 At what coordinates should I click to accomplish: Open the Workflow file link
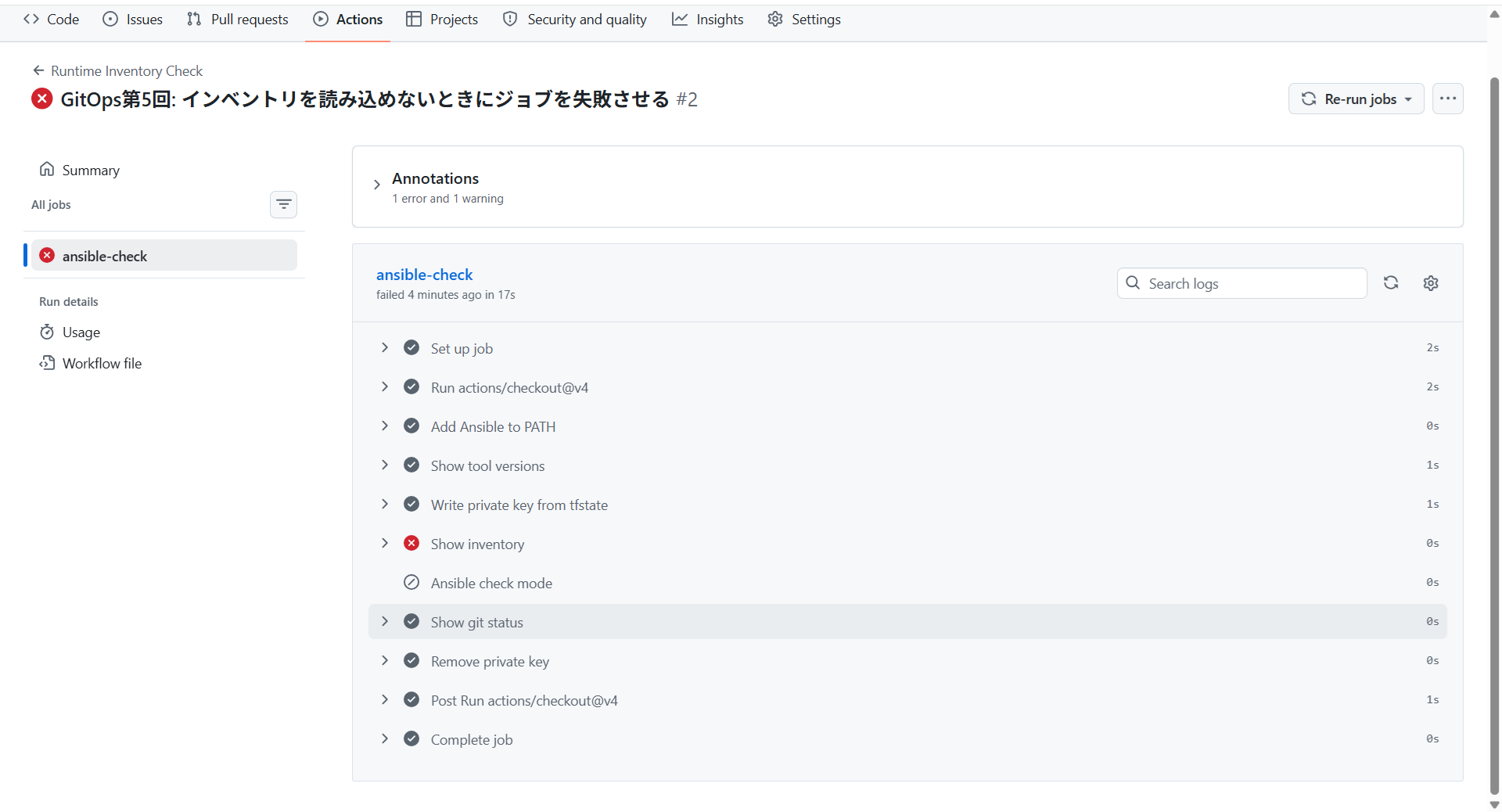pos(91,364)
